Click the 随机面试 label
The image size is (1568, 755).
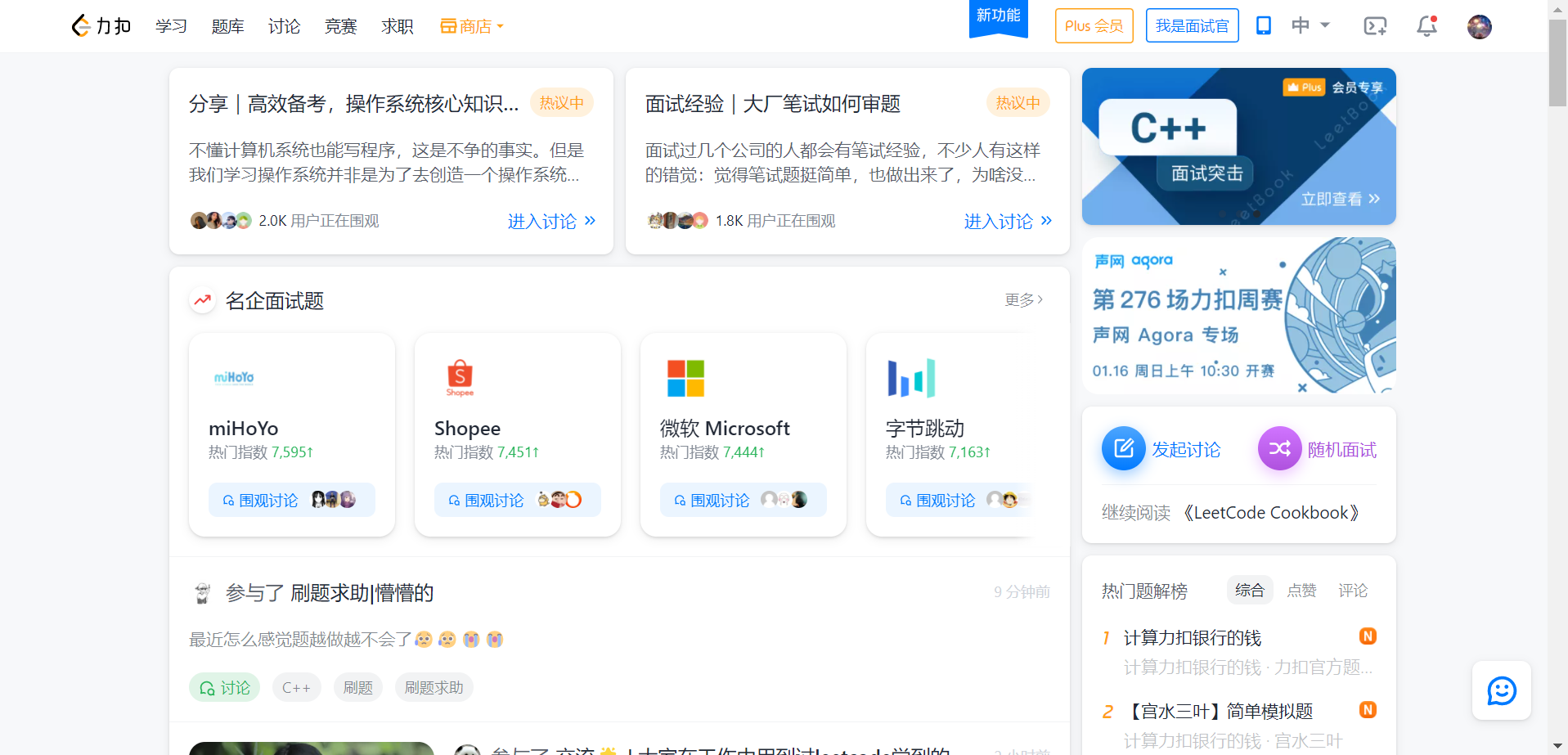click(x=1341, y=449)
